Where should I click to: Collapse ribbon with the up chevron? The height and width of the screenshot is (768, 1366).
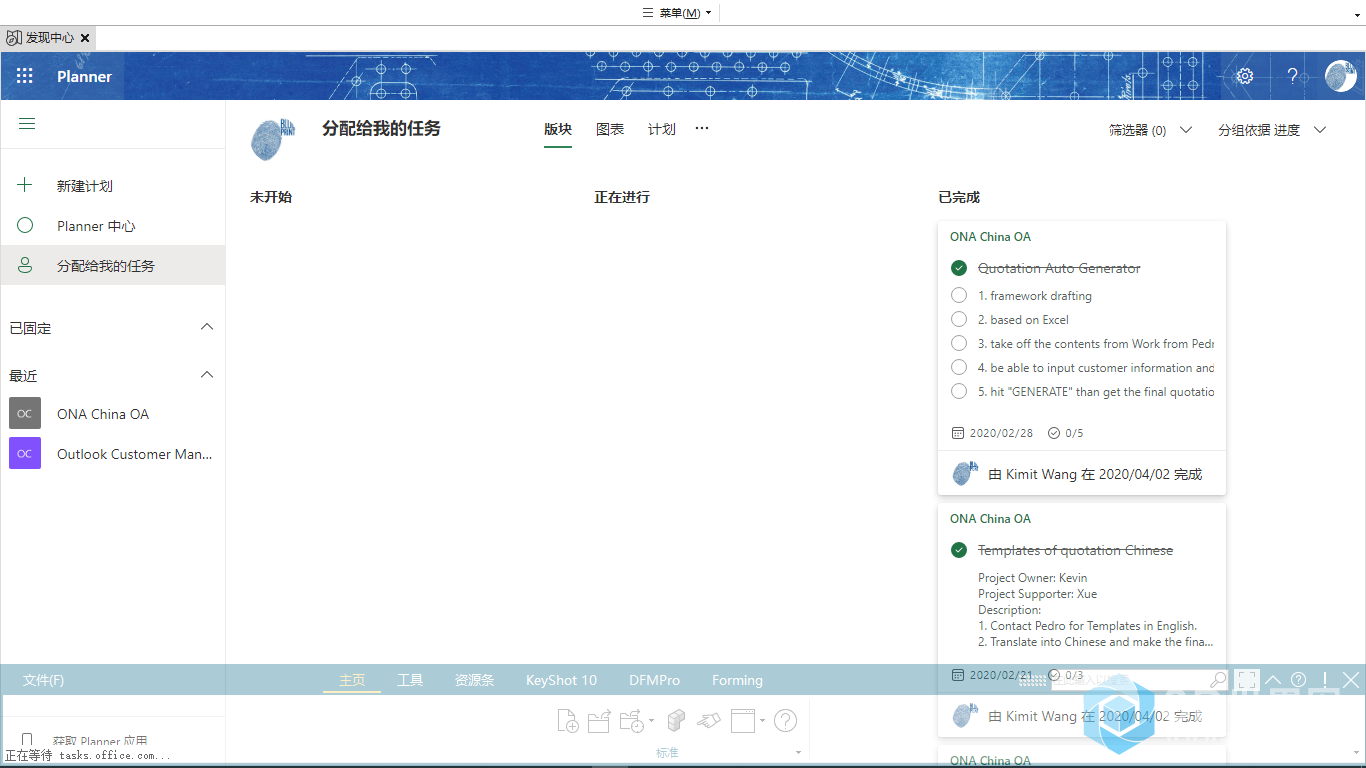click(1273, 680)
